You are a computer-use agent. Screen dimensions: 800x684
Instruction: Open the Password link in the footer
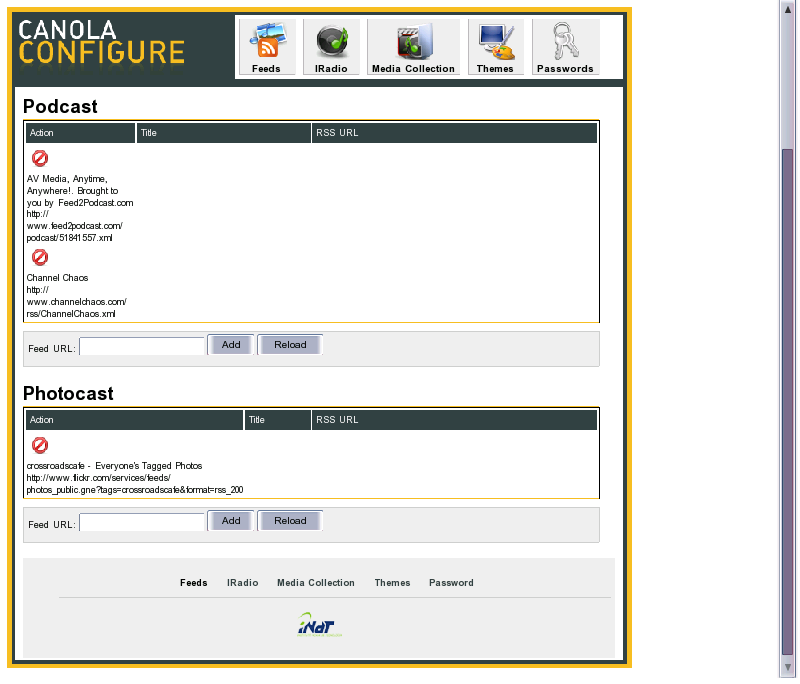point(451,582)
